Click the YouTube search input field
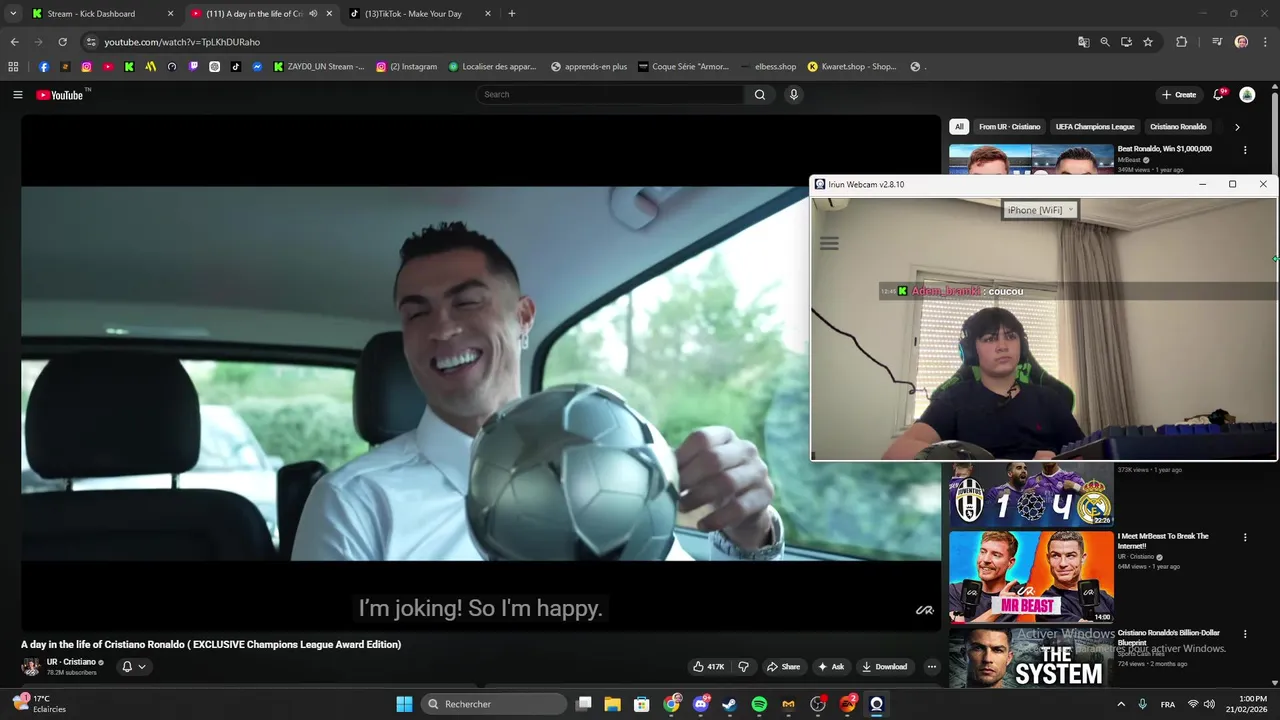The width and height of the screenshot is (1280, 720). pos(610,95)
